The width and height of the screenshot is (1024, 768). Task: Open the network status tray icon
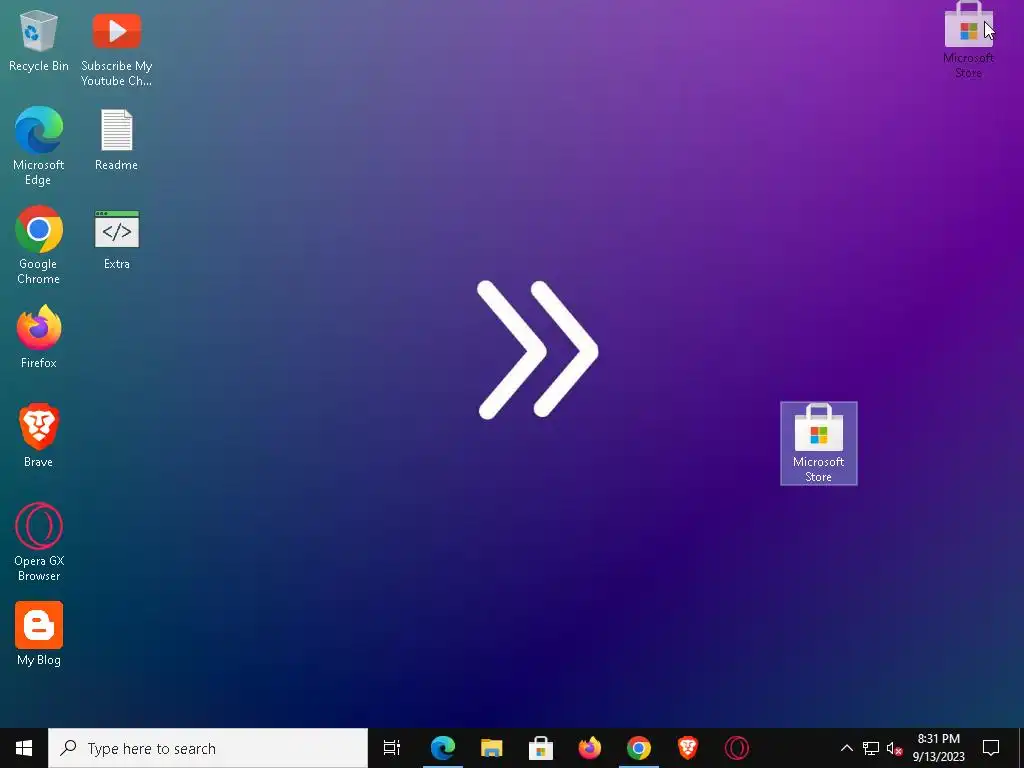click(871, 748)
